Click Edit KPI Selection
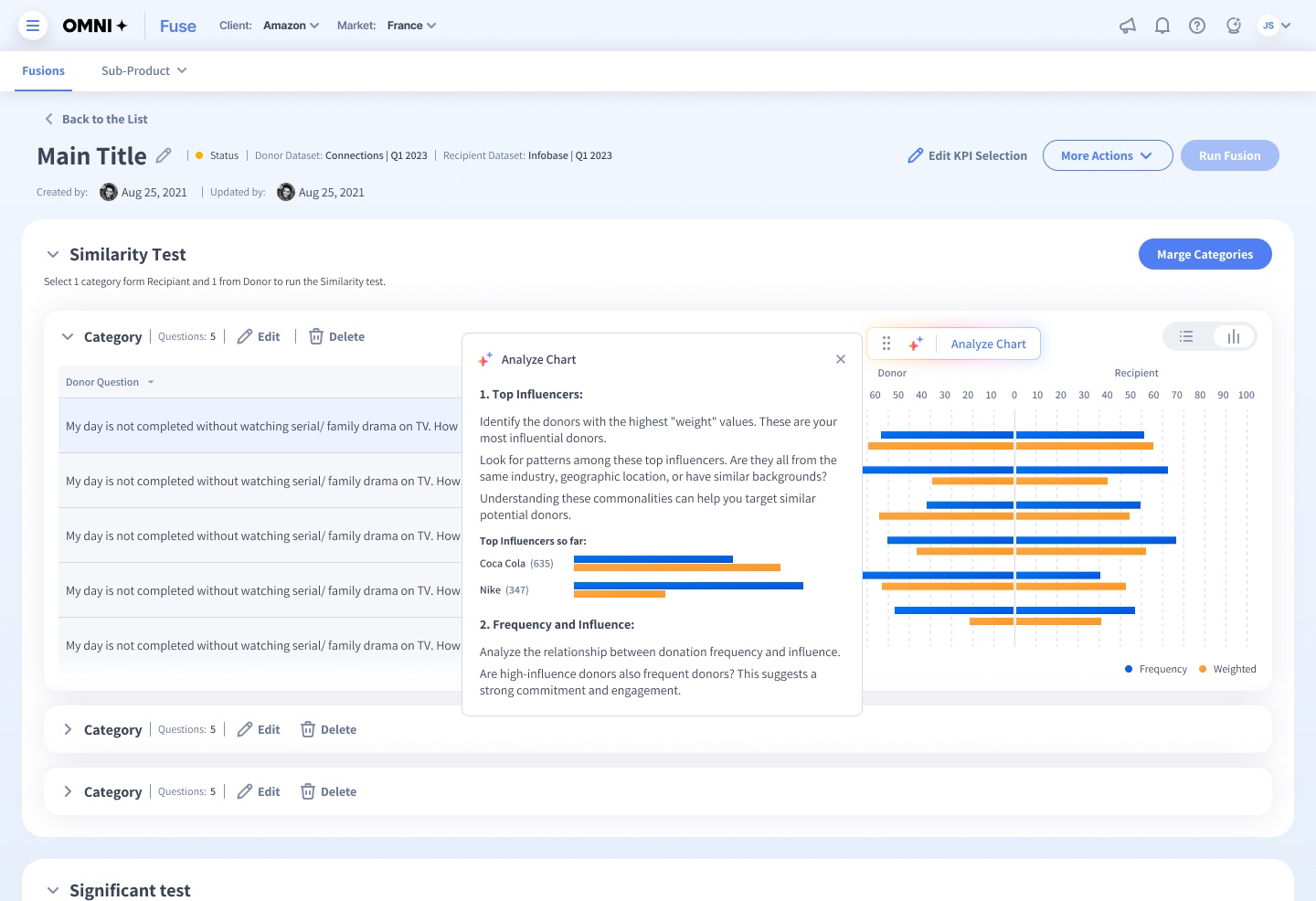The image size is (1316, 901). pos(967,155)
